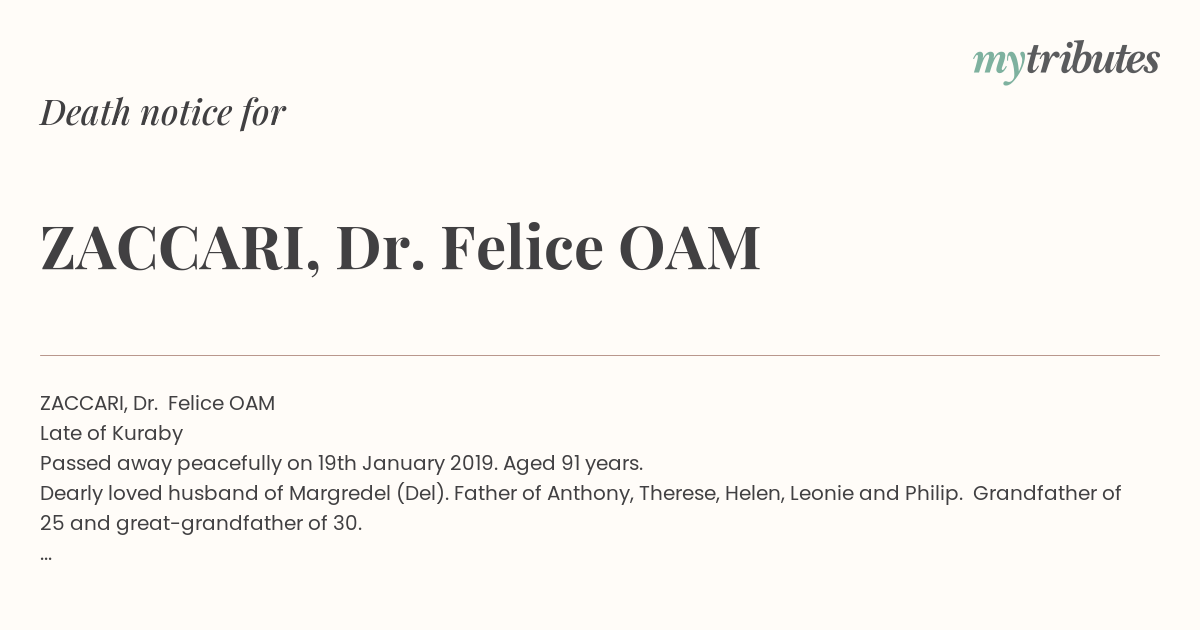The width and height of the screenshot is (1200, 630).
Task: Click the large 'ZACCARI, Dr. Felice OAM' title
Action: pyautogui.click(x=400, y=249)
